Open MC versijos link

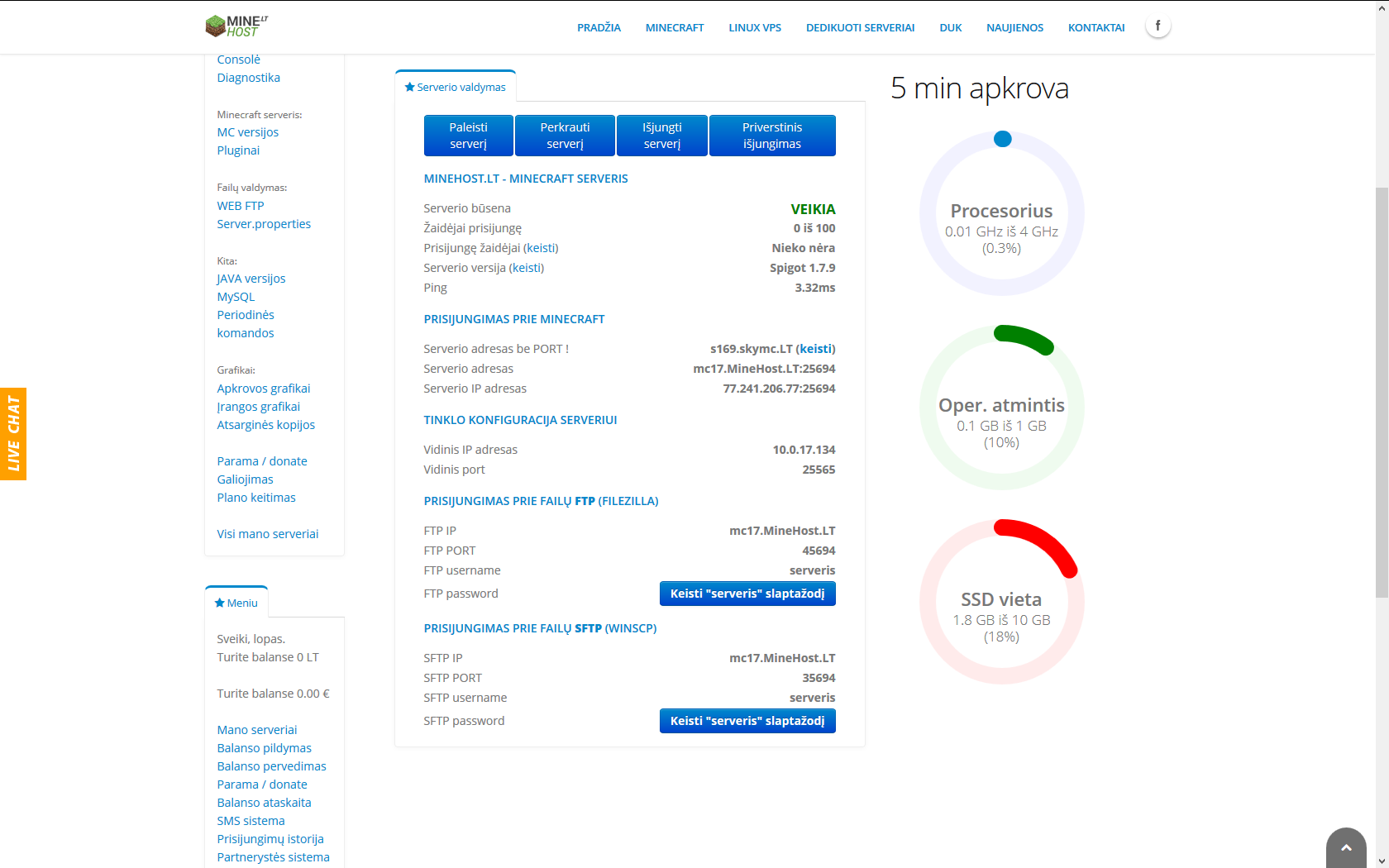tap(247, 132)
